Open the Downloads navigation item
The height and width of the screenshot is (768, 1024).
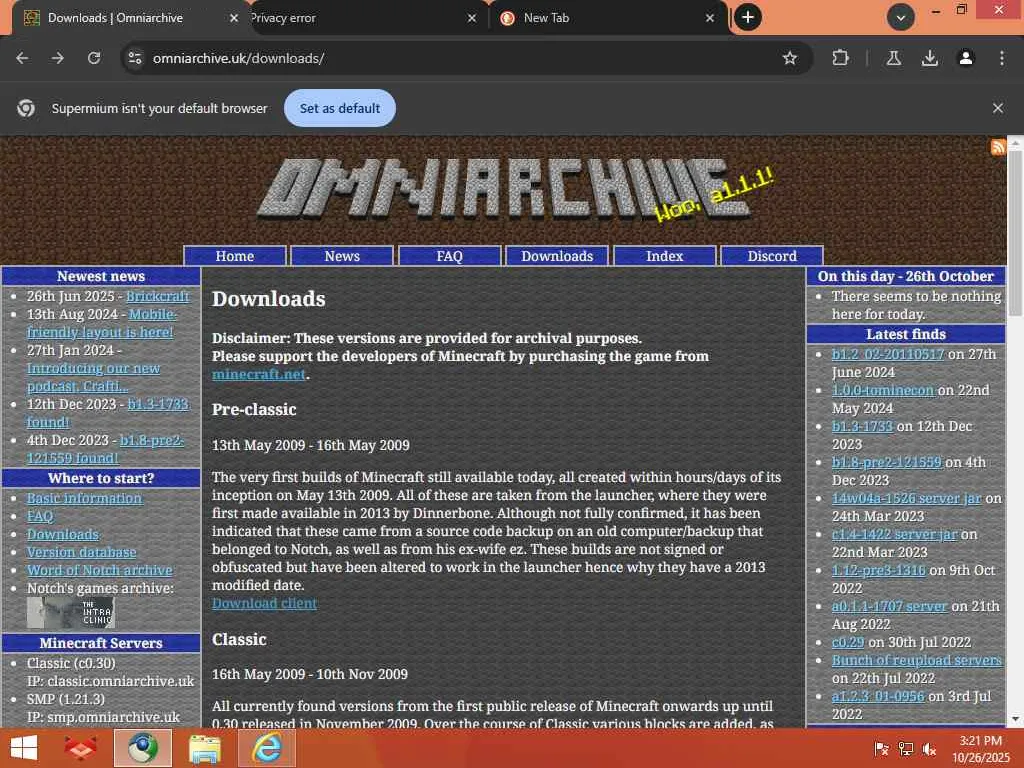[x=557, y=256]
